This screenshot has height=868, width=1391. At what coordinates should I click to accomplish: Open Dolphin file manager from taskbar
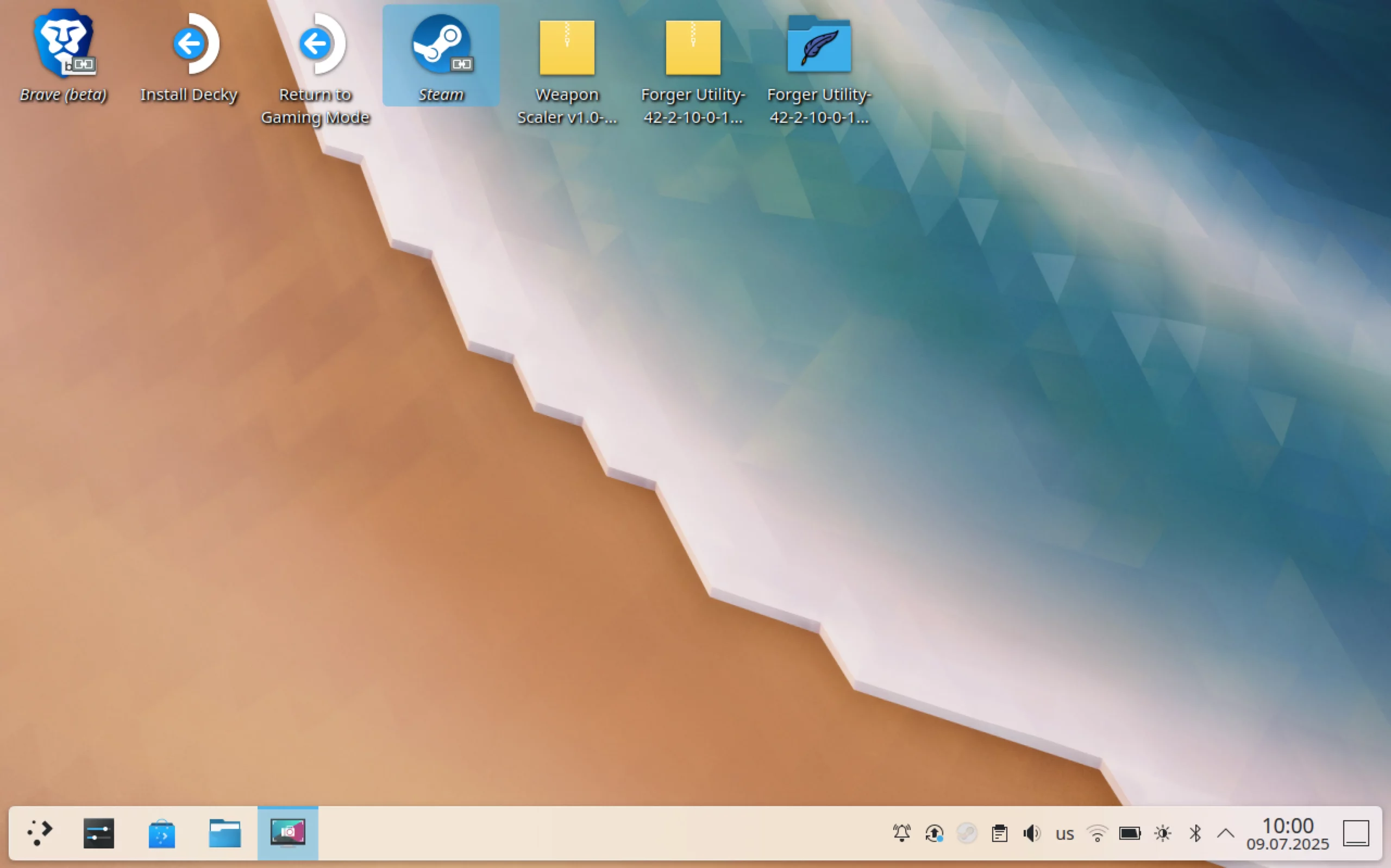point(224,833)
